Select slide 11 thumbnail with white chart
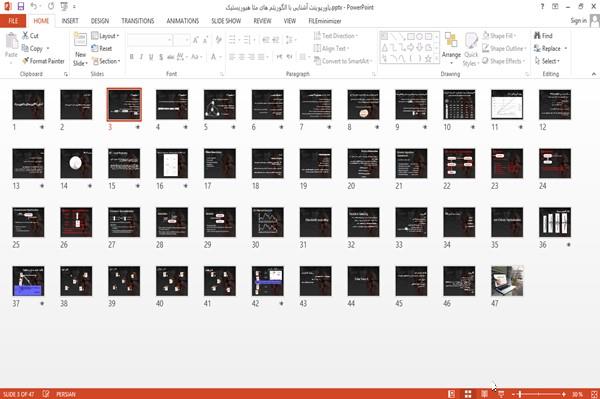 [x=507, y=104]
